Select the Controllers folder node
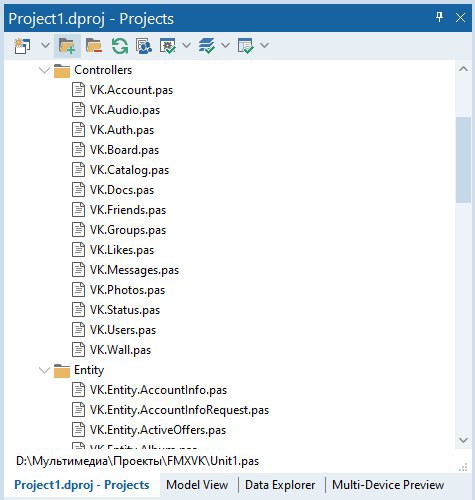The width and height of the screenshot is (475, 500). pyautogui.click(x=103, y=70)
